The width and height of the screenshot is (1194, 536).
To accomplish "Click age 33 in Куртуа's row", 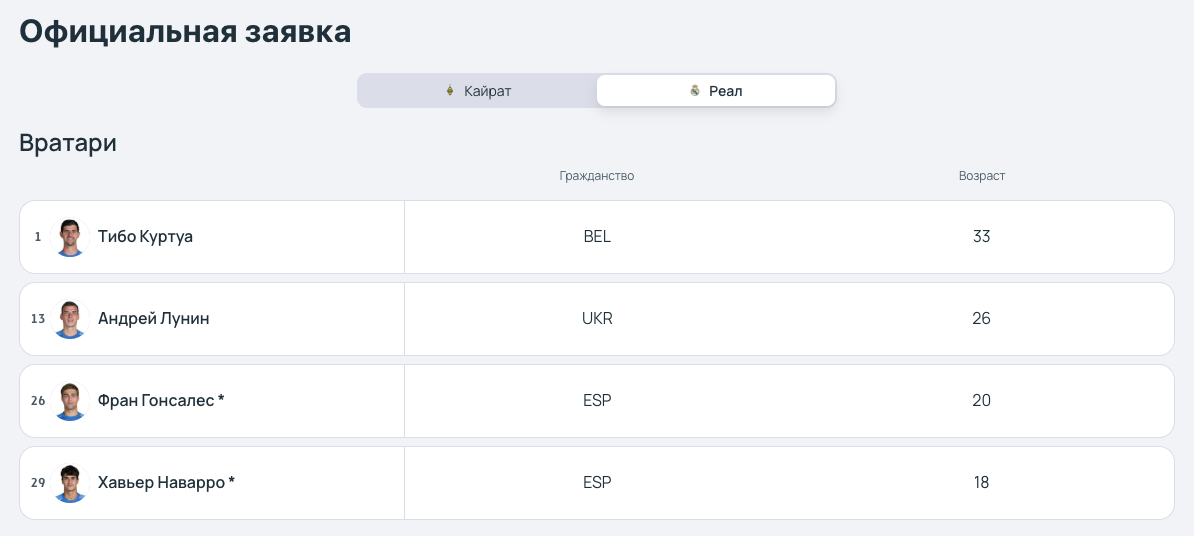I will pos(982,237).
